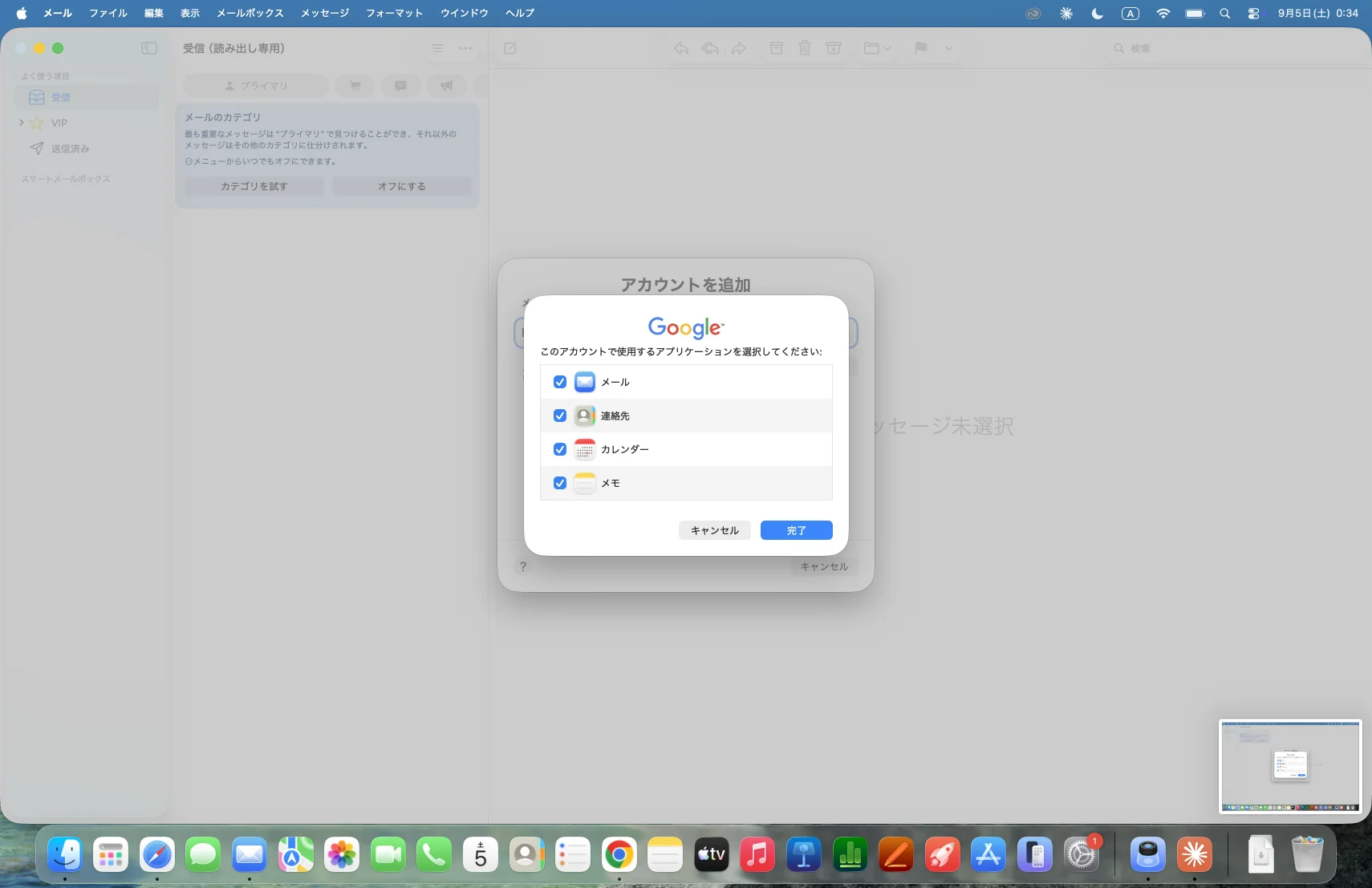Click the Wi-Fi status icon
Viewport: 1372px width, 888px height.
[x=1163, y=13]
